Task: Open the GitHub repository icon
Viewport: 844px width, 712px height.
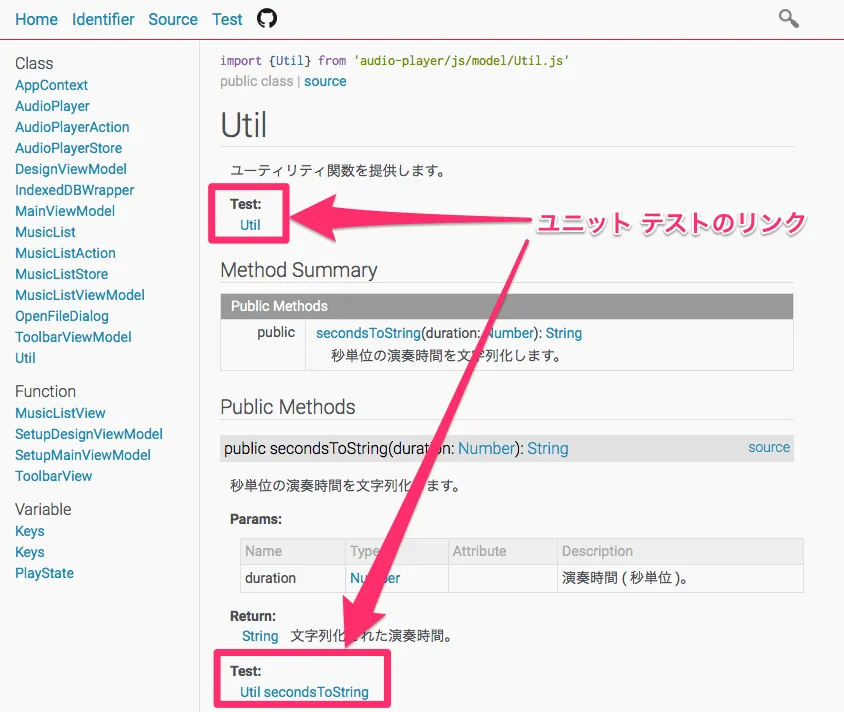Action: [x=267, y=19]
